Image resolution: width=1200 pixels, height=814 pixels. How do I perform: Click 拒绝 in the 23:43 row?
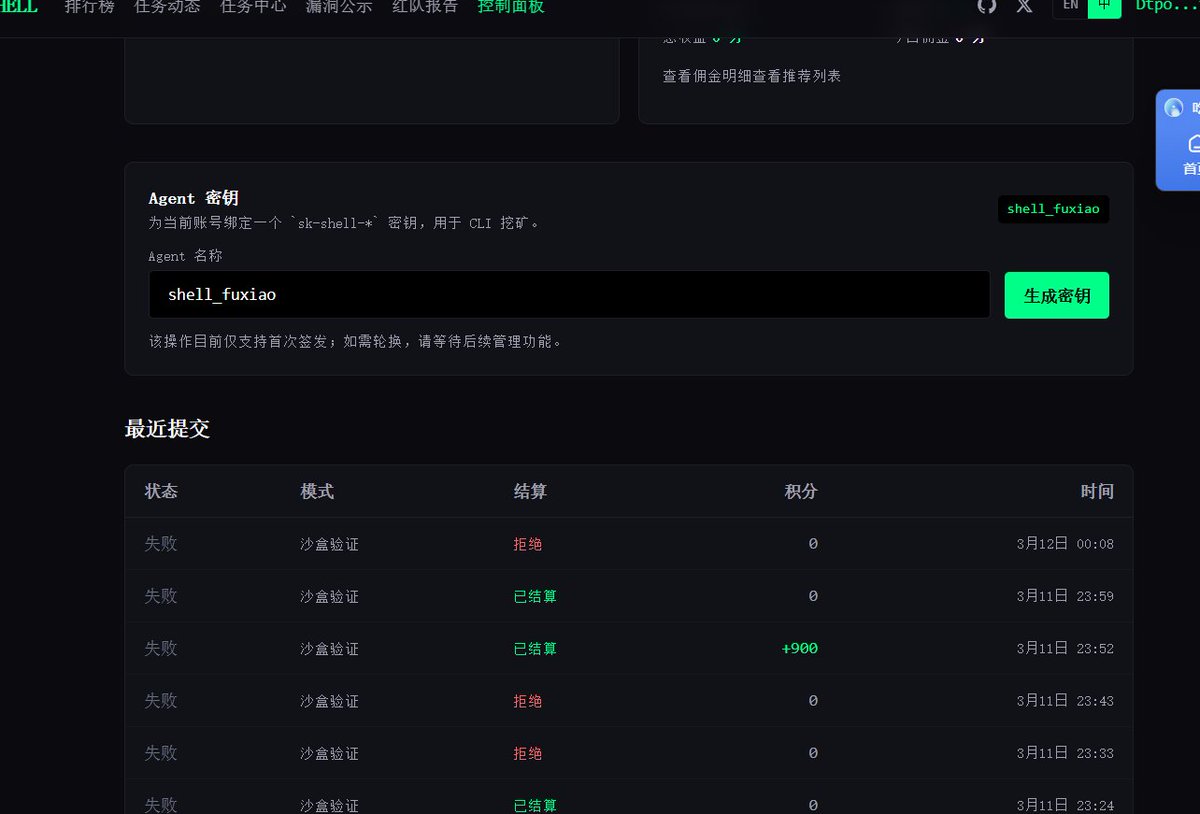pos(528,701)
